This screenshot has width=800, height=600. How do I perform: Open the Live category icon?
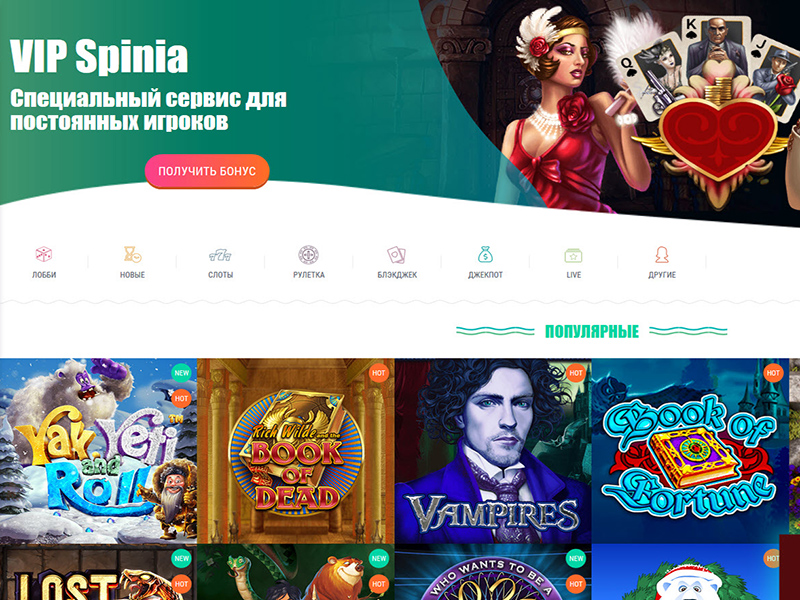pyautogui.click(x=573, y=255)
